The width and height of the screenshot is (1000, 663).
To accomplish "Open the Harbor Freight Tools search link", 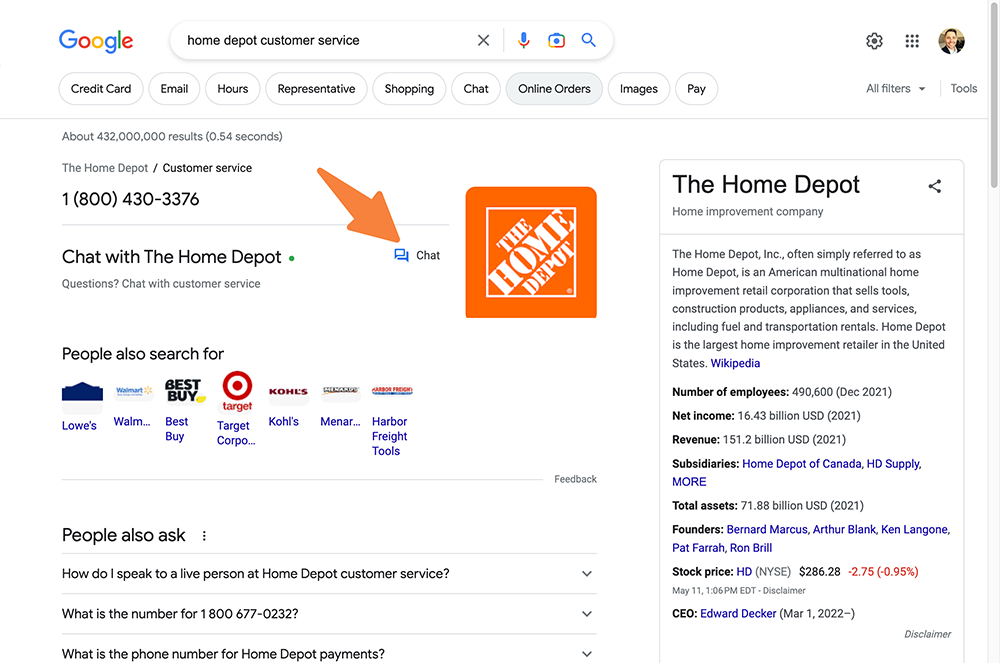I will (x=390, y=437).
